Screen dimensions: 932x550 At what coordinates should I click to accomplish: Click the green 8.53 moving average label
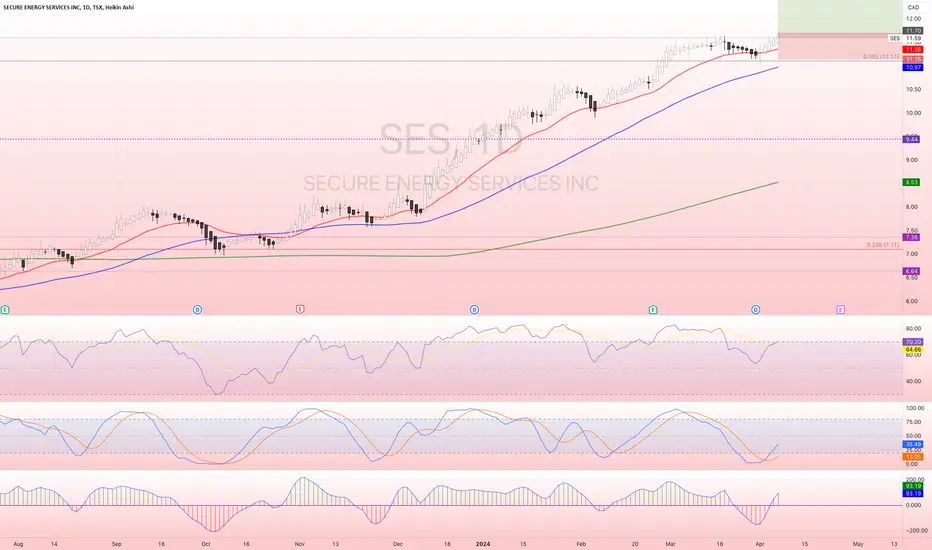912,182
